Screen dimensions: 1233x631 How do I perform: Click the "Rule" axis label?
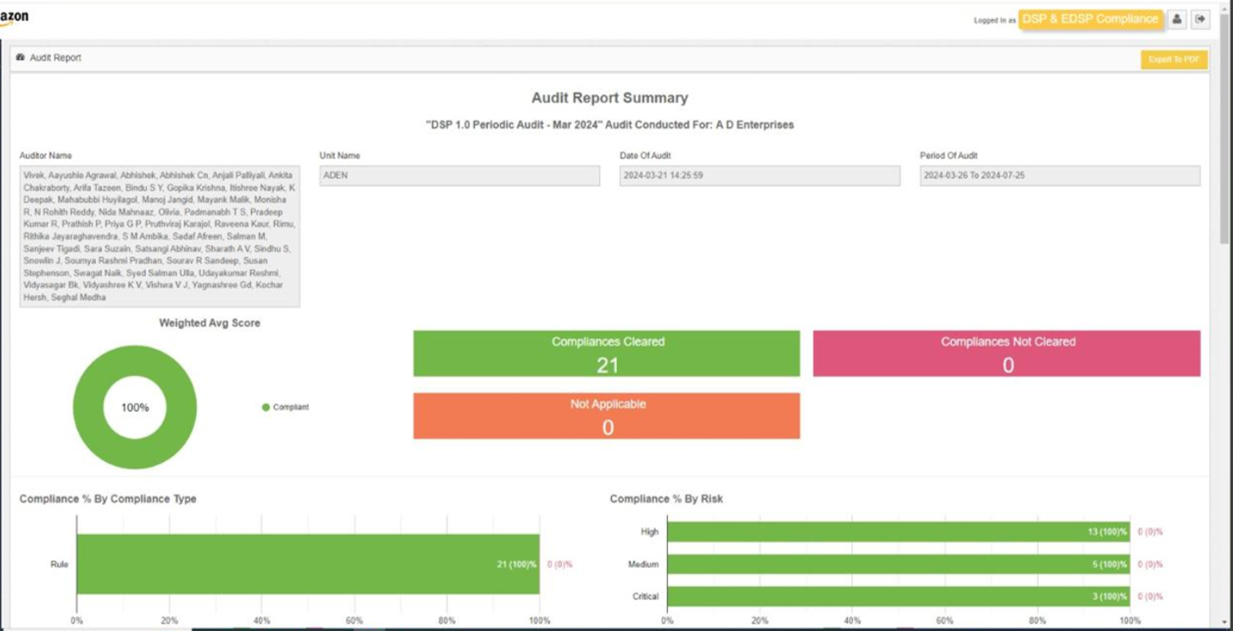(x=59, y=565)
